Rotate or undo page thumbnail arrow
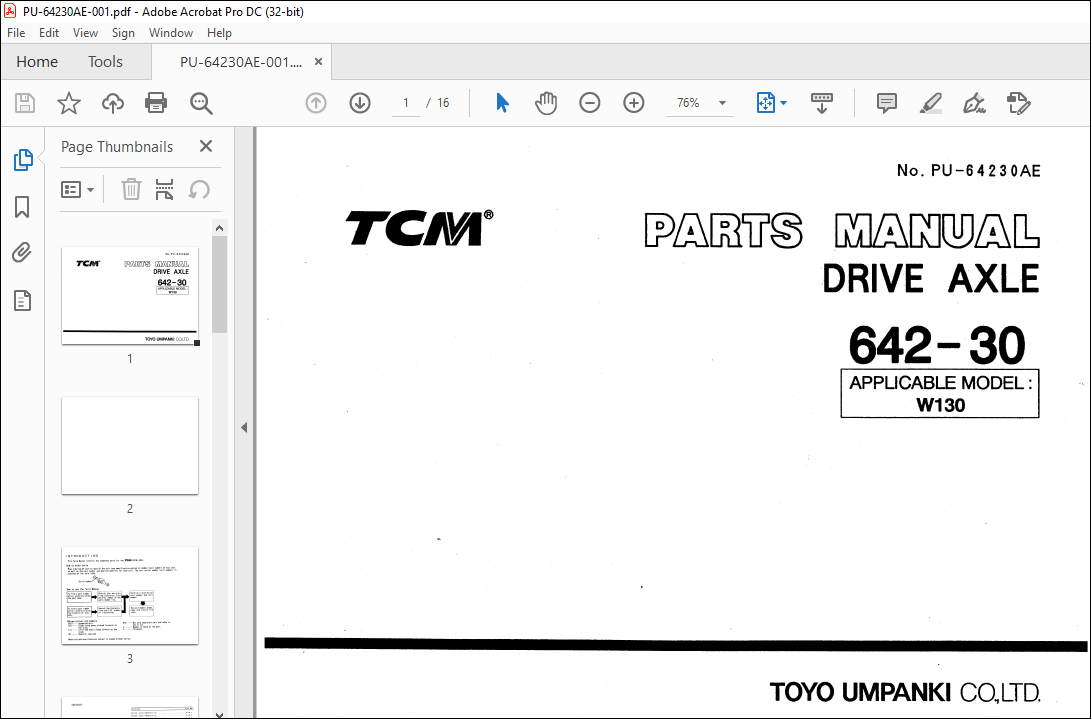1091x719 pixels. pos(200,189)
